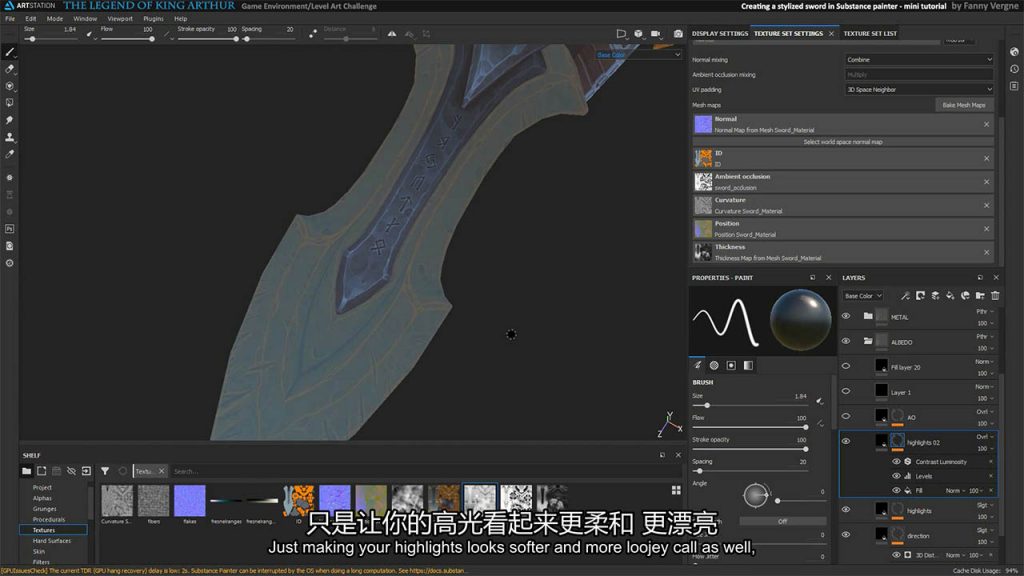Select the Paint brush tool
This screenshot has width=1024, height=576.
point(10,52)
